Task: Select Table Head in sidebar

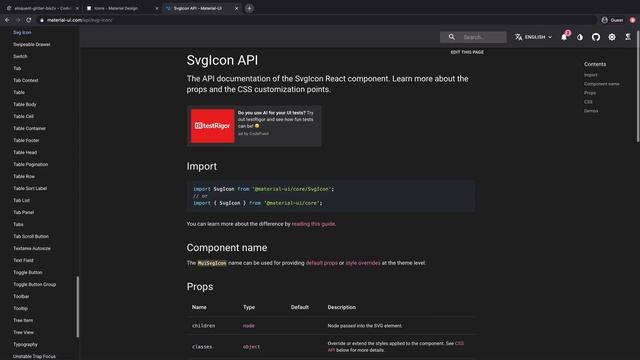Action: coord(25,152)
